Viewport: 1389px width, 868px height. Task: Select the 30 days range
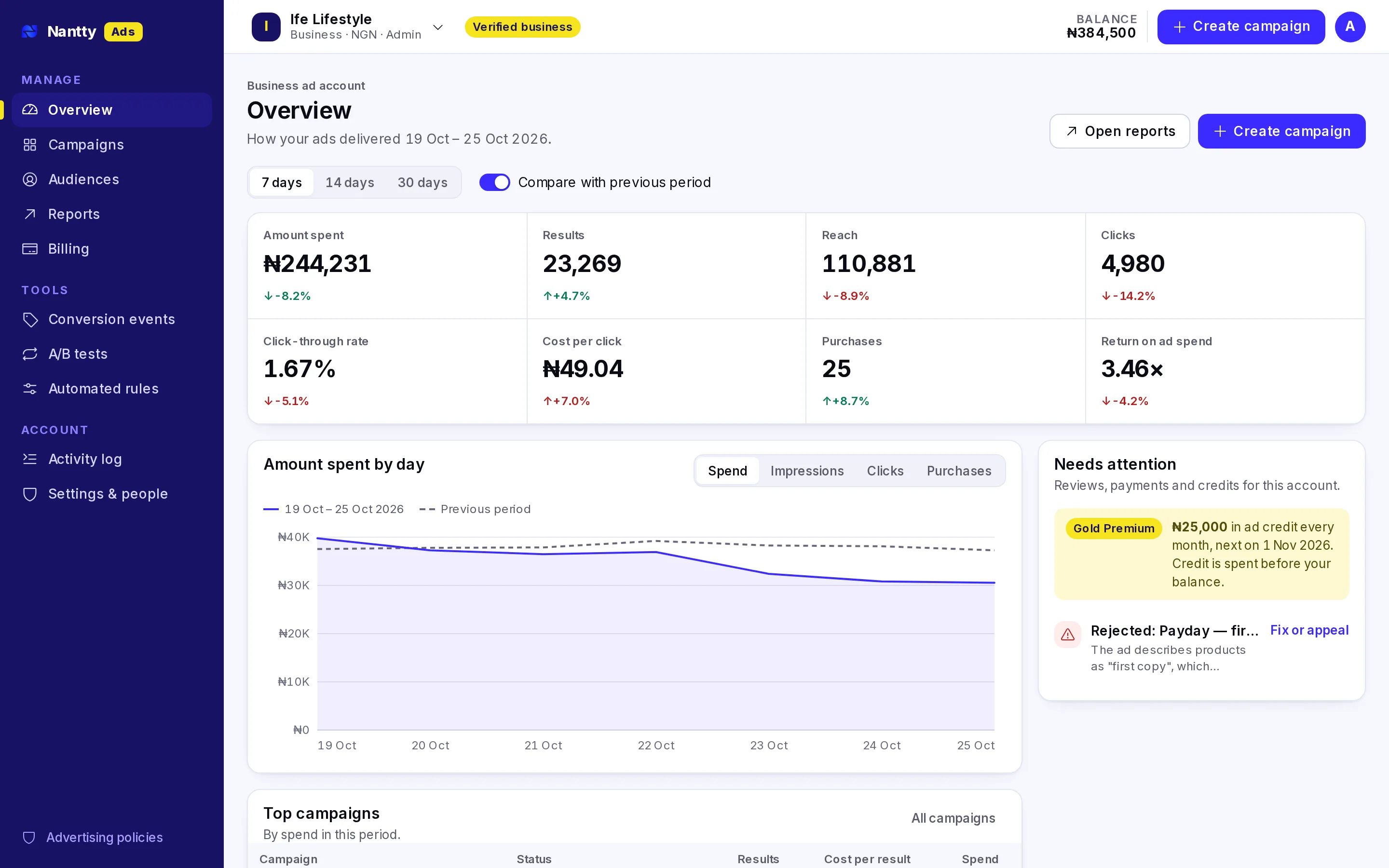422,182
